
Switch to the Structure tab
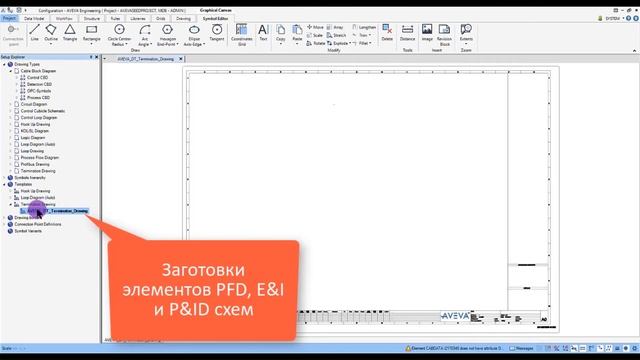click(91, 19)
